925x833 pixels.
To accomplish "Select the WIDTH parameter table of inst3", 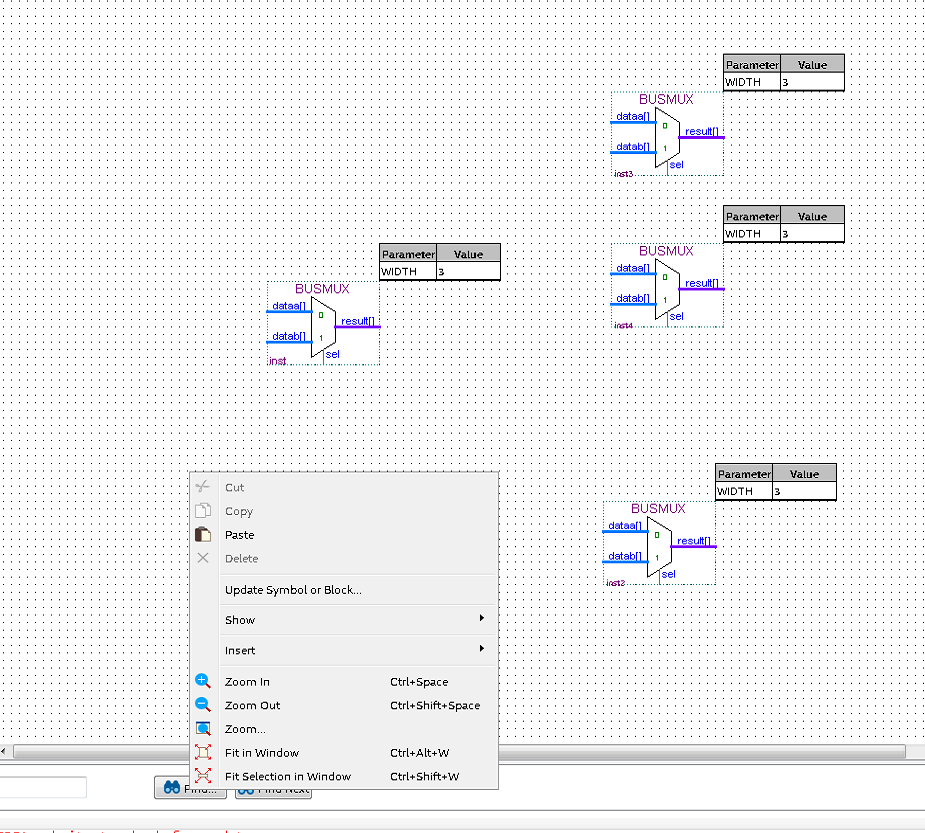I will tap(784, 73).
